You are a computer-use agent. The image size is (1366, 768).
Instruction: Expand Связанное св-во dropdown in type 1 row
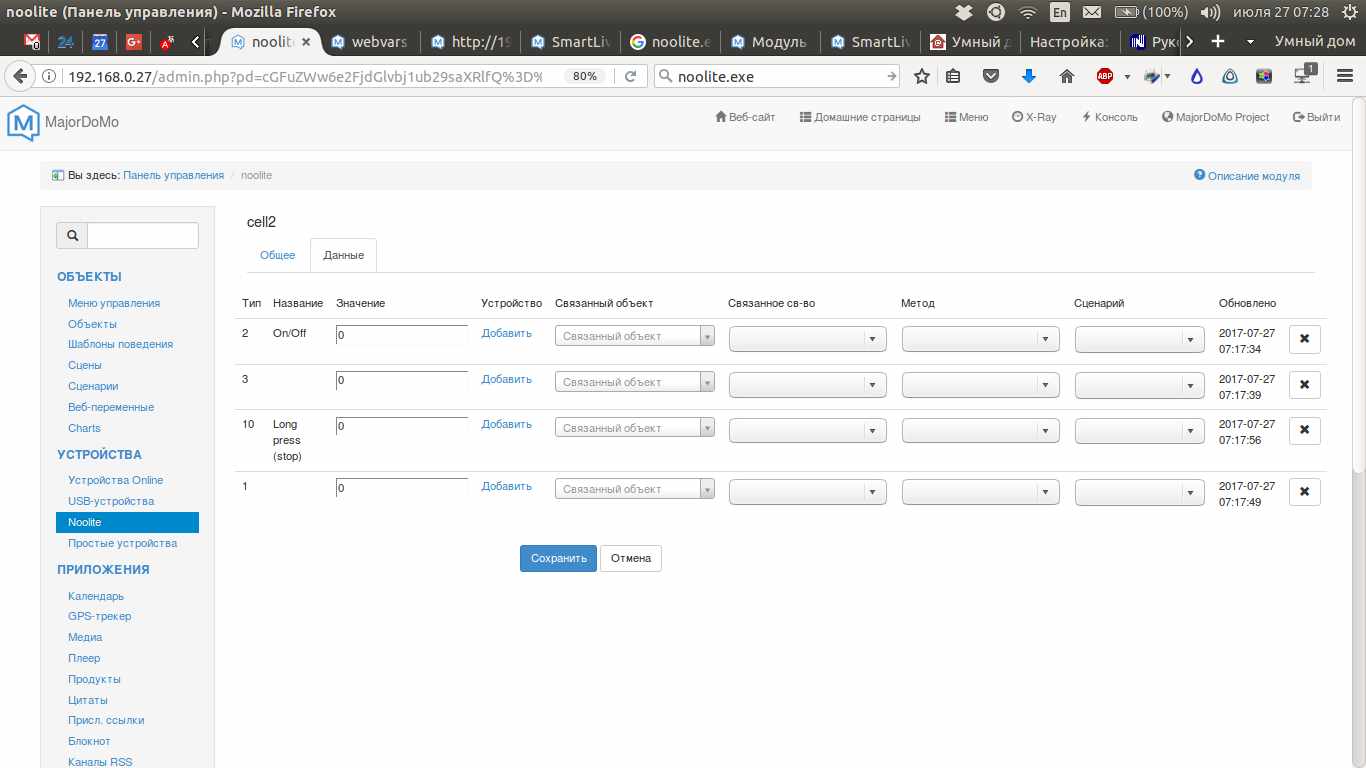coord(807,492)
